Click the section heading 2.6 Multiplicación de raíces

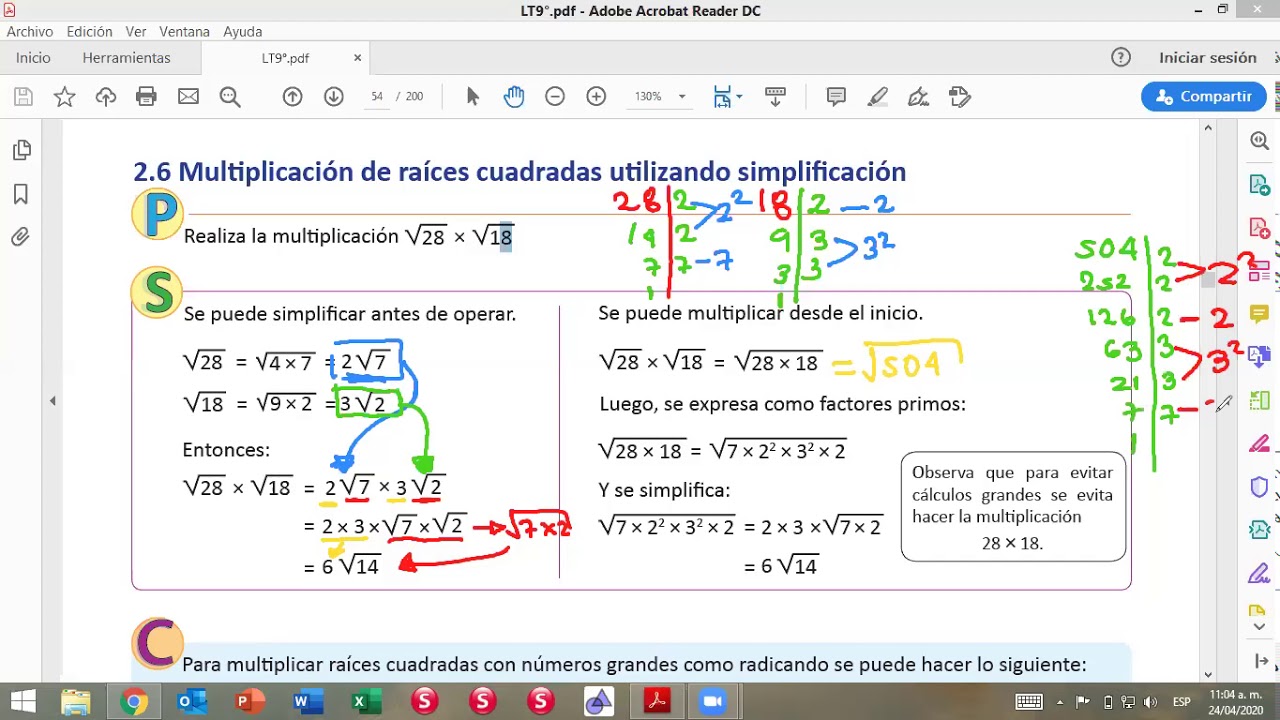coord(519,172)
